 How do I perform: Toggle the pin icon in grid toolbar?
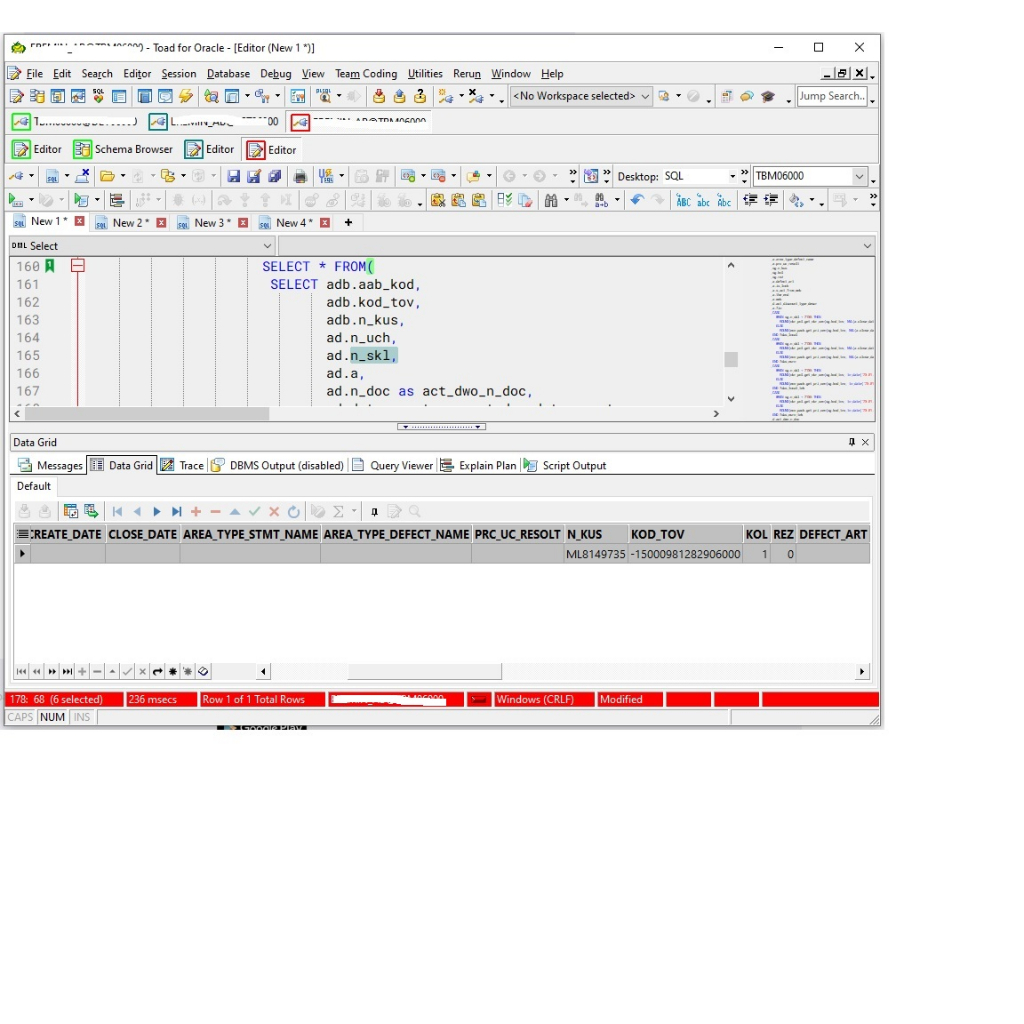click(374, 511)
